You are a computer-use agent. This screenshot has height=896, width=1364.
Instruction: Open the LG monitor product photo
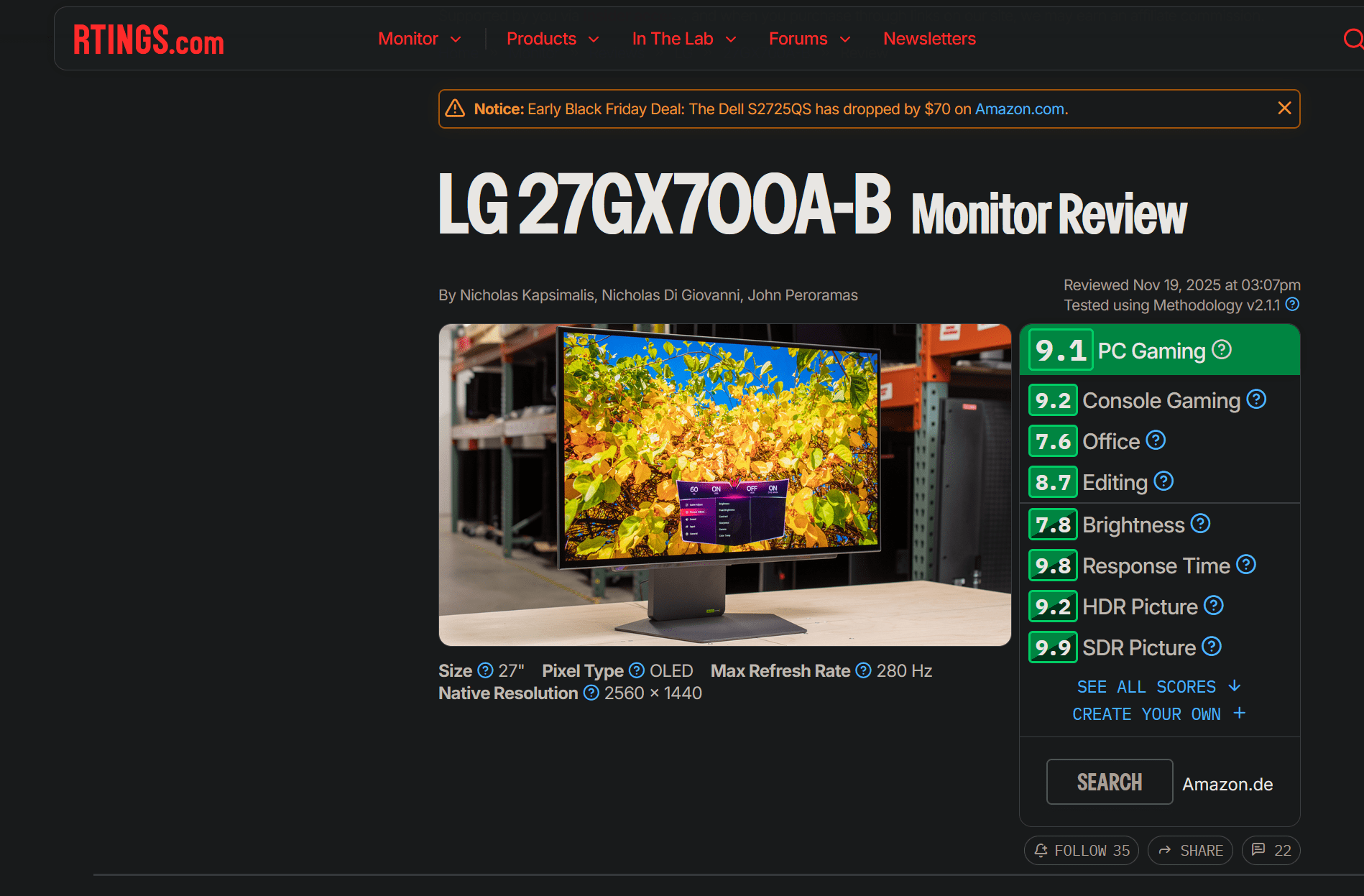724,485
